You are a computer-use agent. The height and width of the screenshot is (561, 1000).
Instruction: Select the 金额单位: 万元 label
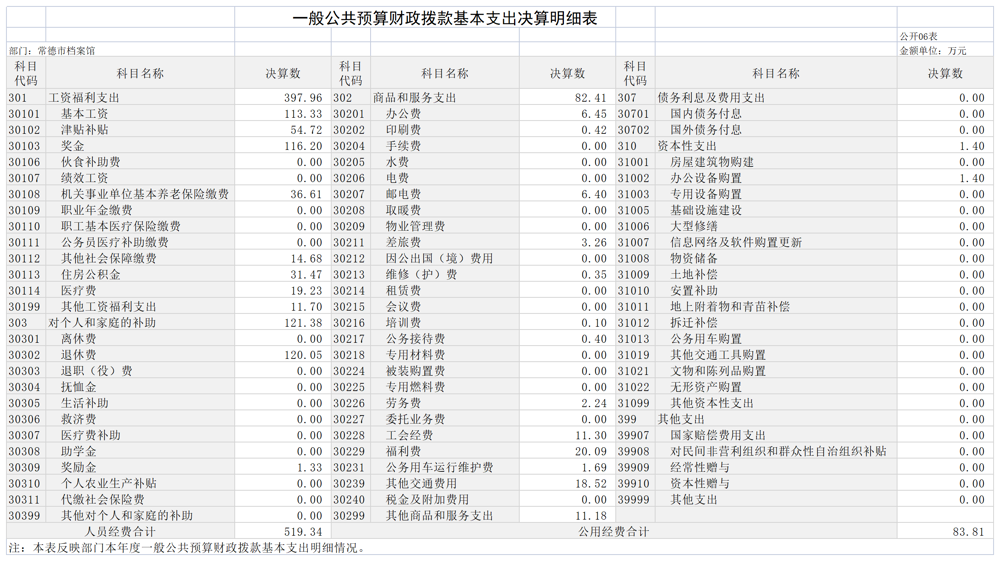[x=933, y=50]
